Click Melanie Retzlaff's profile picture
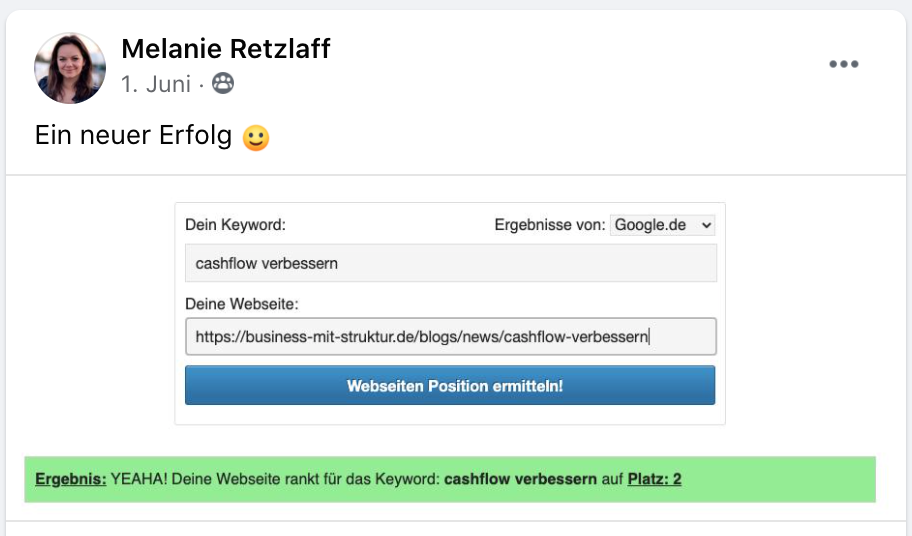The width and height of the screenshot is (912, 536). click(70, 68)
